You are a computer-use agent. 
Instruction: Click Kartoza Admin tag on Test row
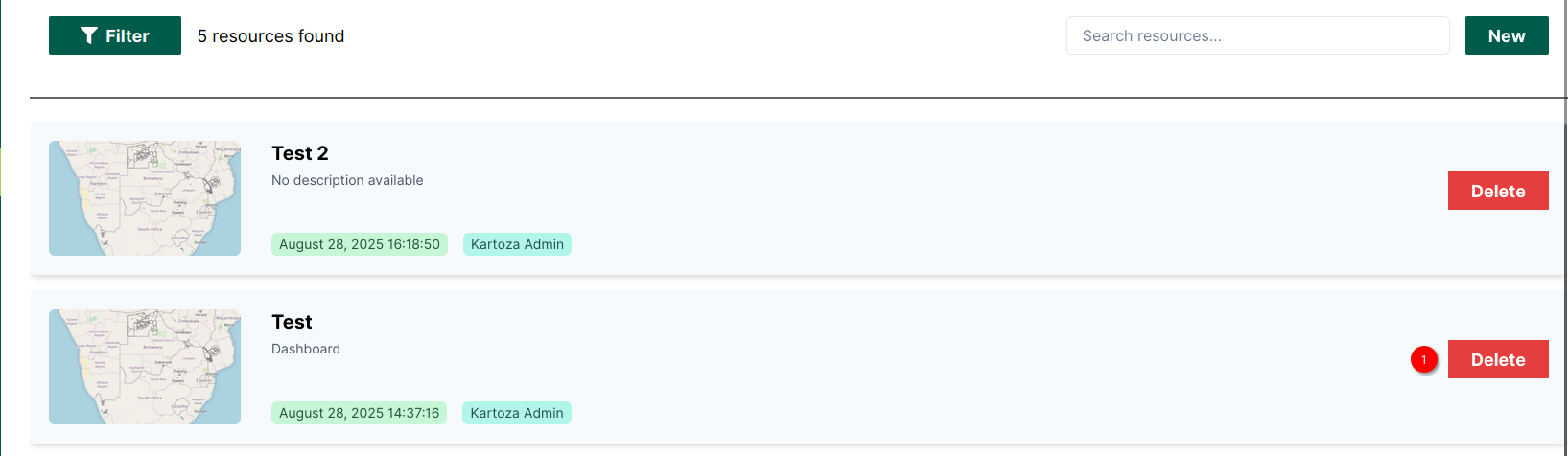coord(517,413)
